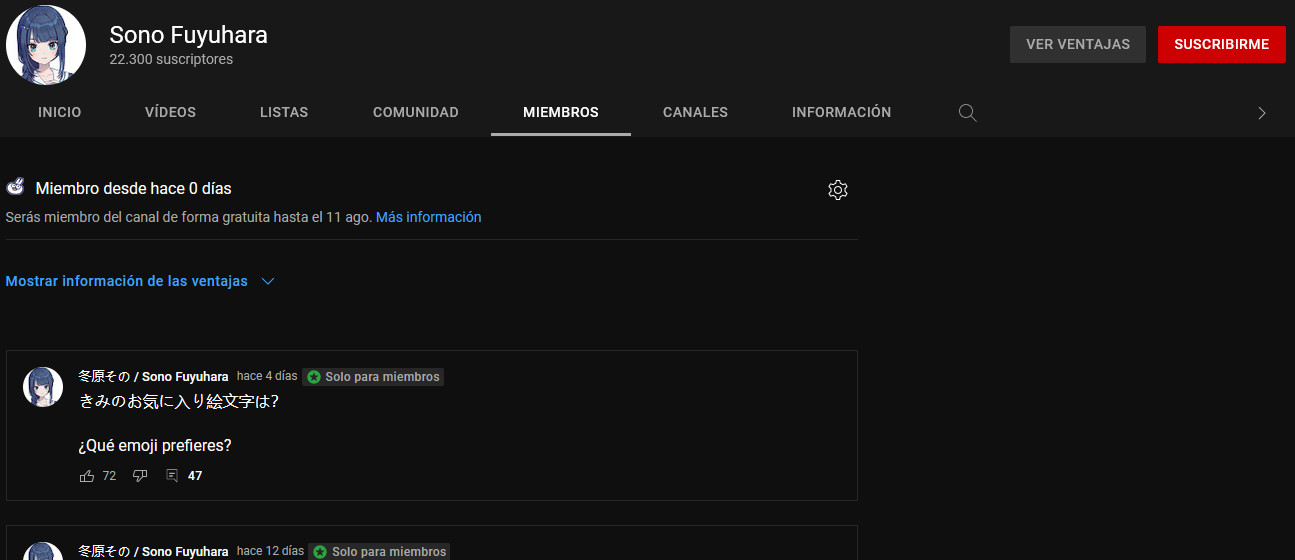Viewport: 1295px width, 560px height.
Task: Click 'Solo para miembros' badge on 4-day post
Action: 373,377
